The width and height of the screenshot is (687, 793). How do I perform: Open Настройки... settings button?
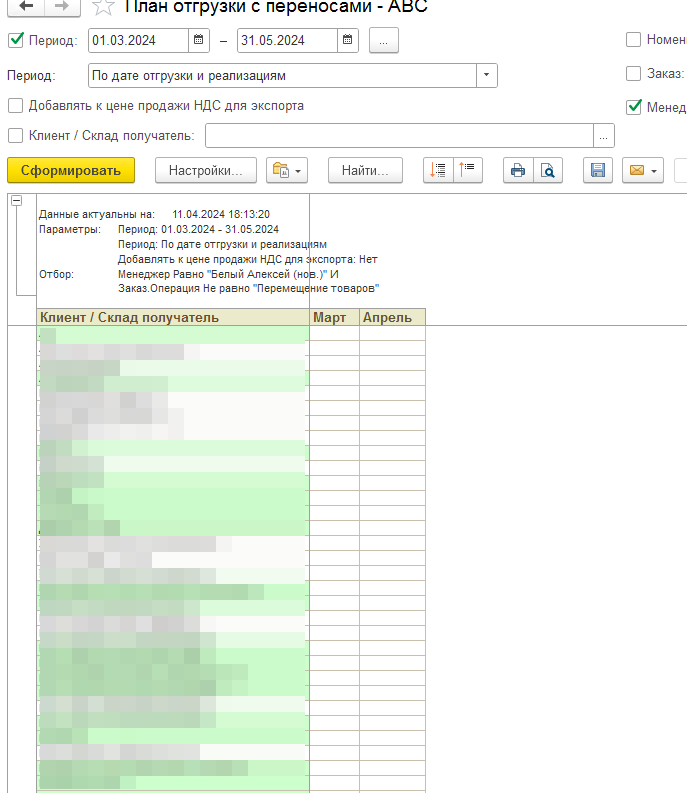[x=205, y=171]
